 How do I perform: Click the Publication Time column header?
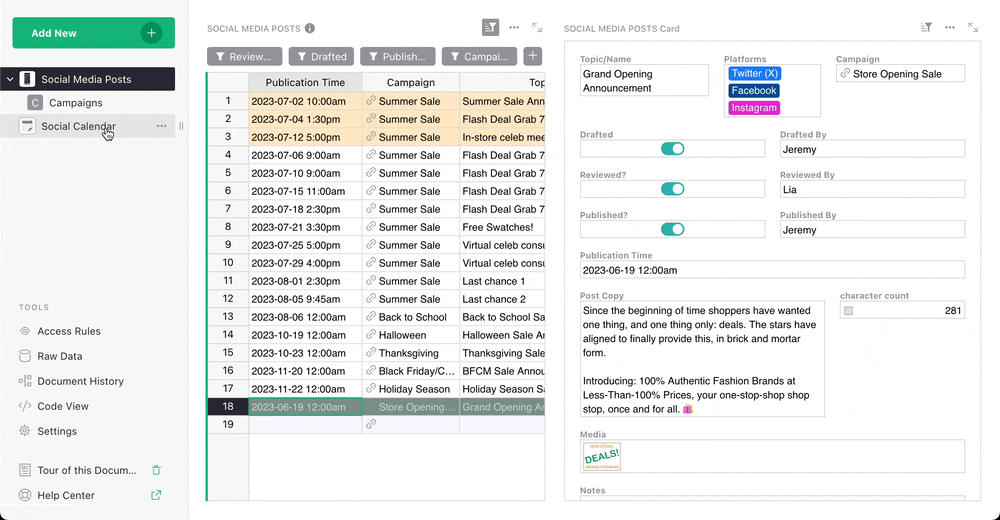point(305,82)
